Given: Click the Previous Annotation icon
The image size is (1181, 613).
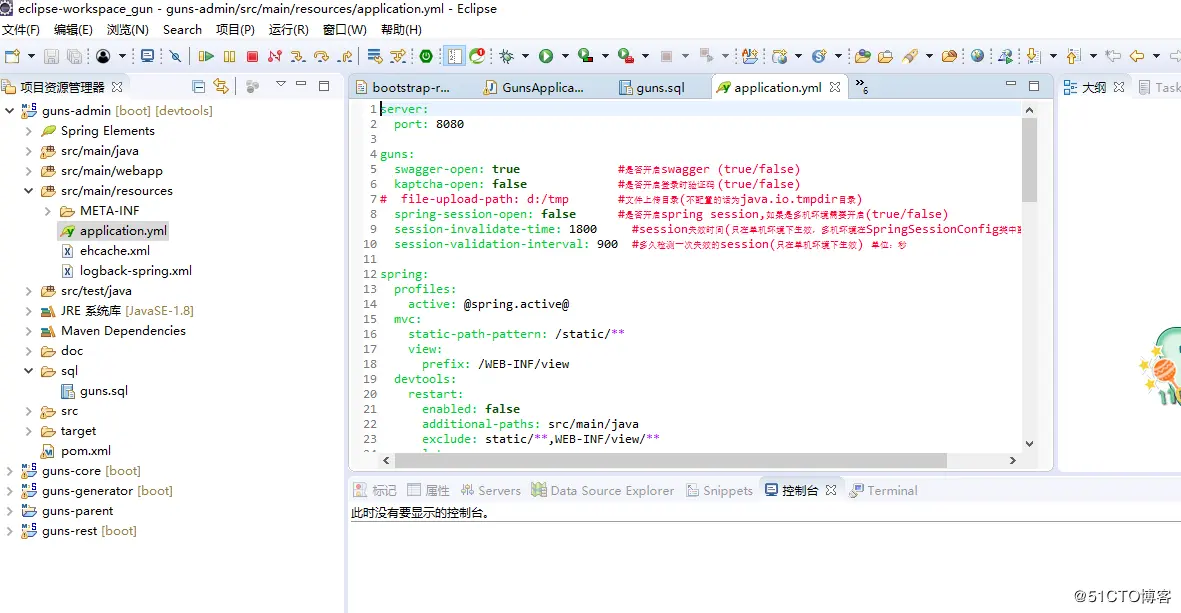Looking at the screenshot, I should coord(1073,56).
